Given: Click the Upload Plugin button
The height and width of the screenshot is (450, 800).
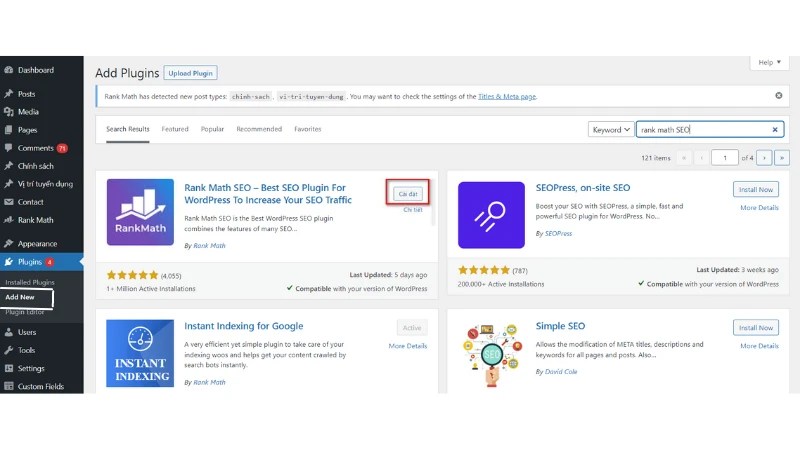Looking at the screenshot, I should [x=190, y=73].
